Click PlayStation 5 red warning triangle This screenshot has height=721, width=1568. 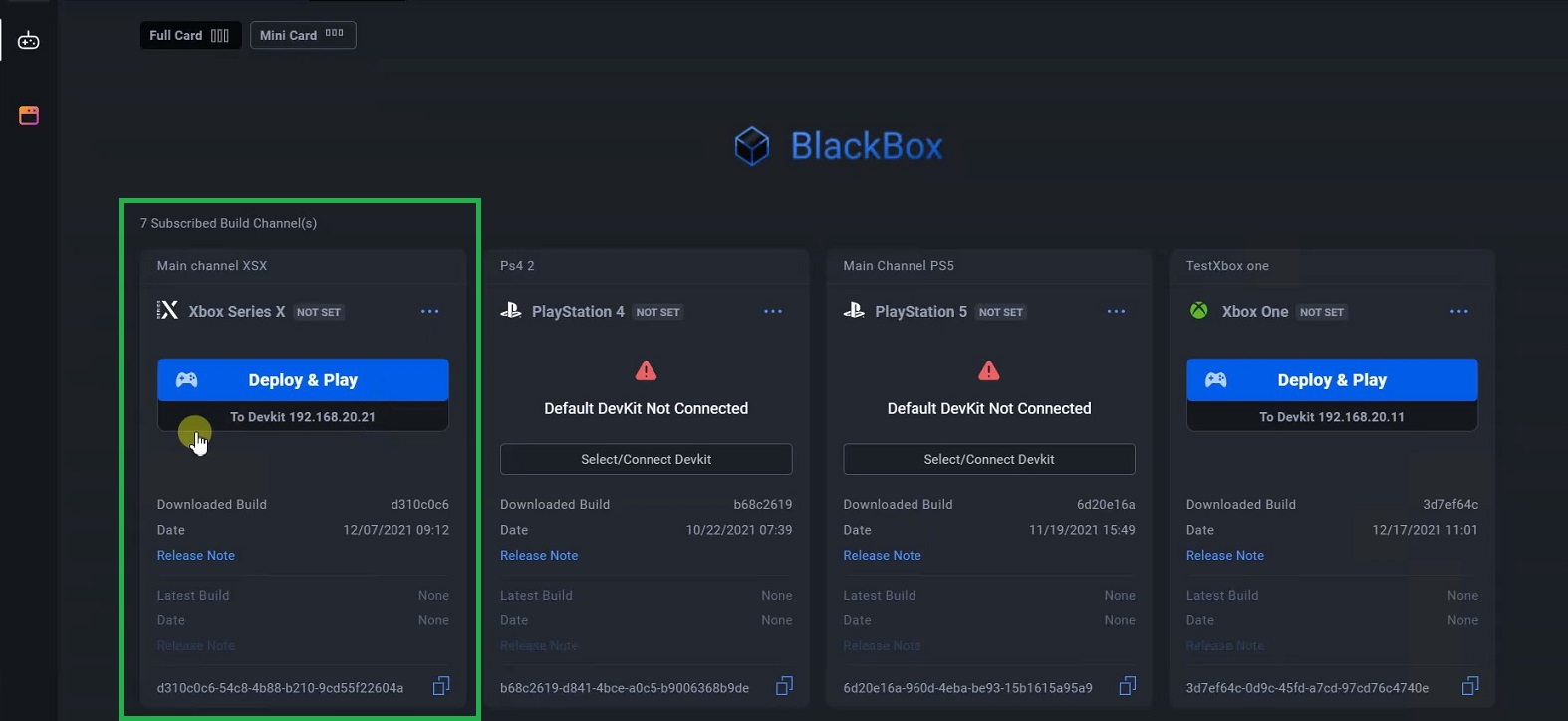point(989,371)
